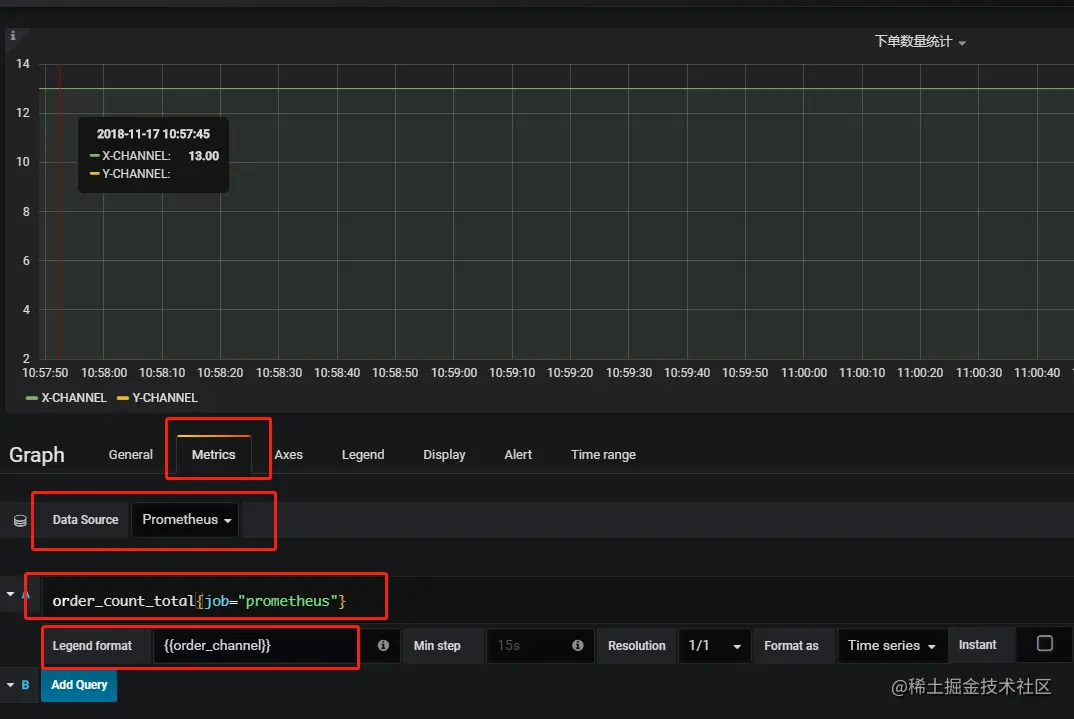Expand the query B arrow

coord(10,685)
